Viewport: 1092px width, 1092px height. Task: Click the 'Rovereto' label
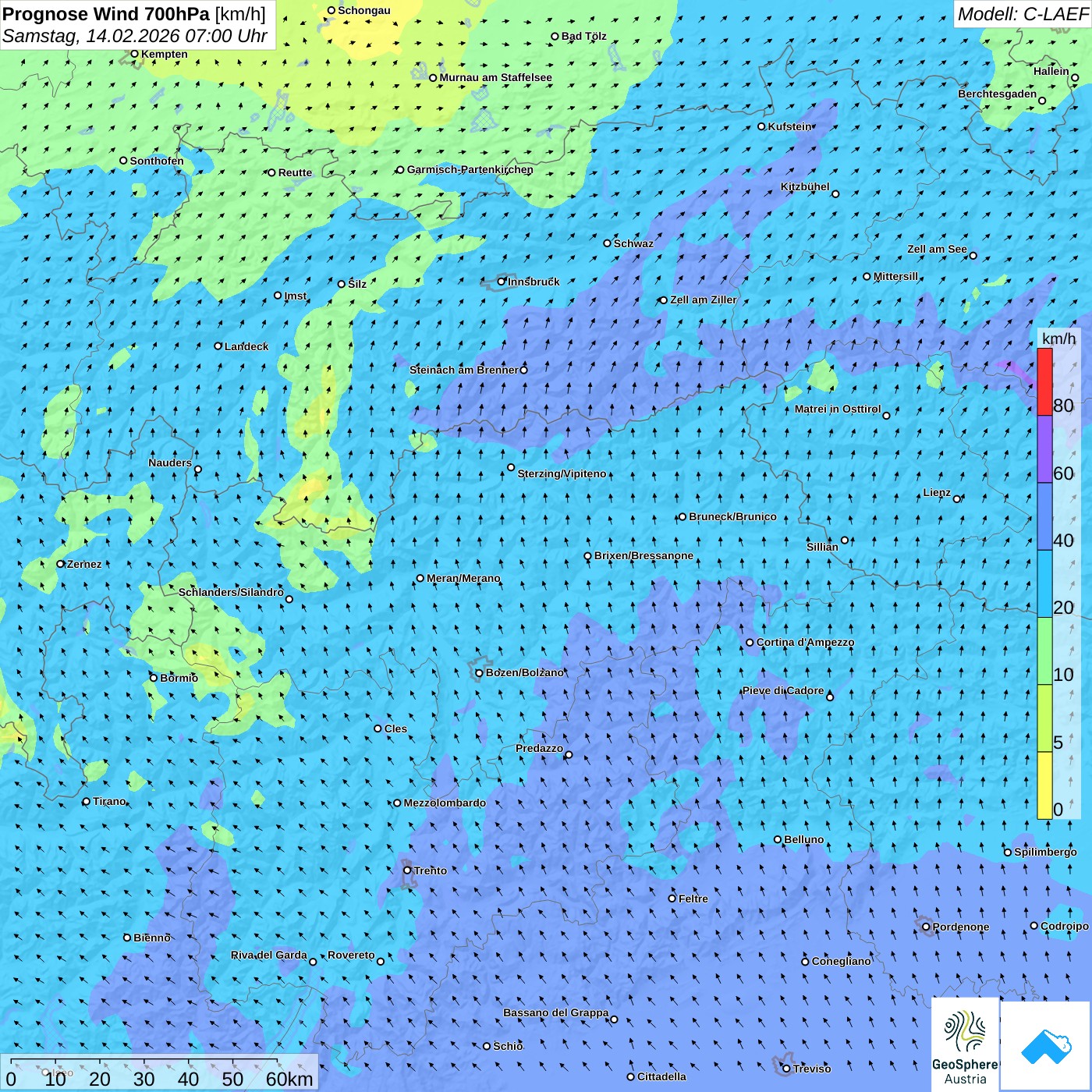point(351,955)
